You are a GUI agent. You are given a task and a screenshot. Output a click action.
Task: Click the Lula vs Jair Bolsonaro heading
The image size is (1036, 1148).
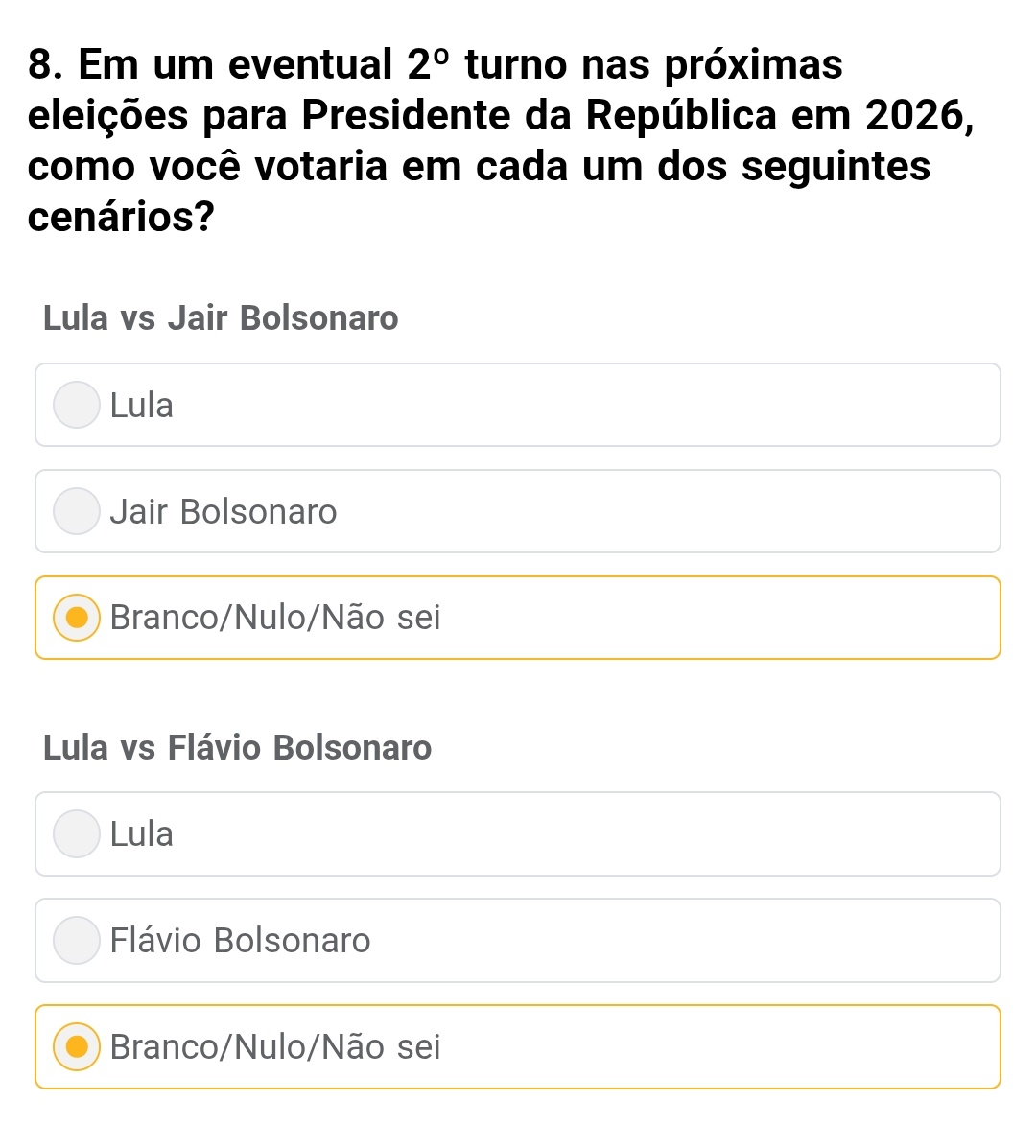[x=221, y=318]
